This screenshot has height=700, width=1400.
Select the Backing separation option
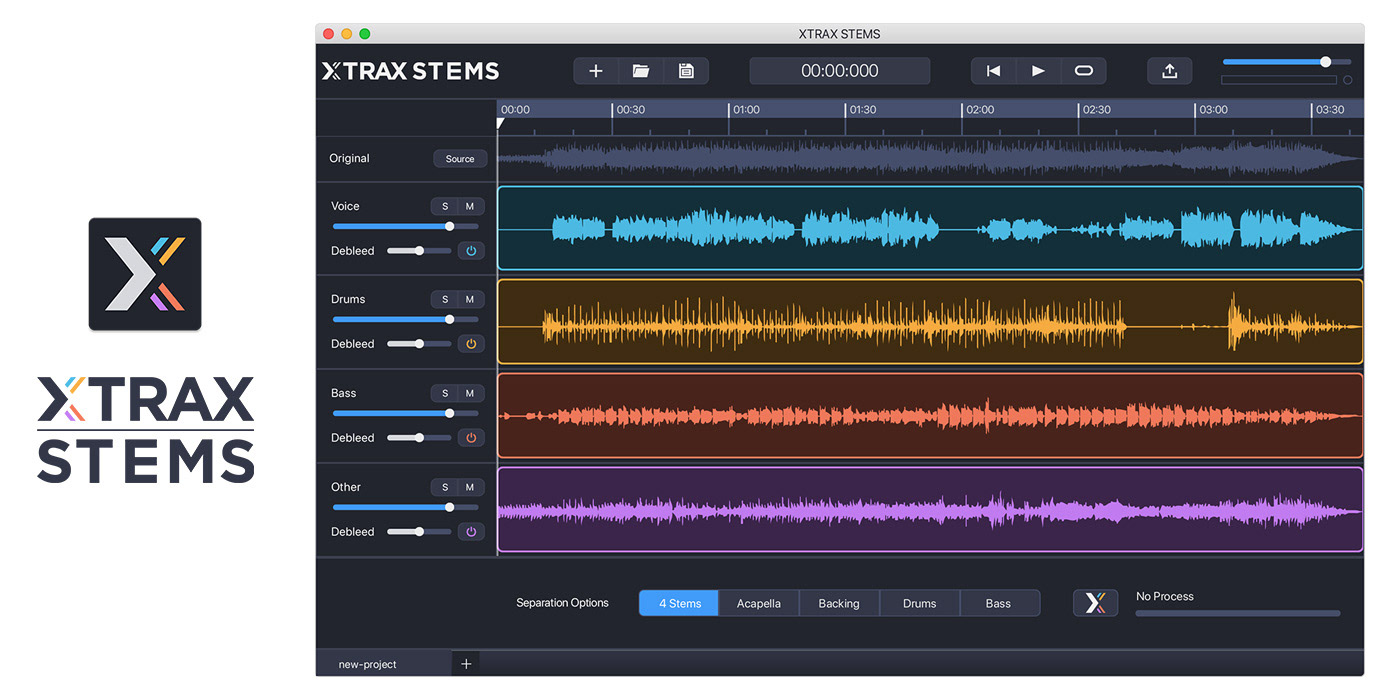[839, 603]
